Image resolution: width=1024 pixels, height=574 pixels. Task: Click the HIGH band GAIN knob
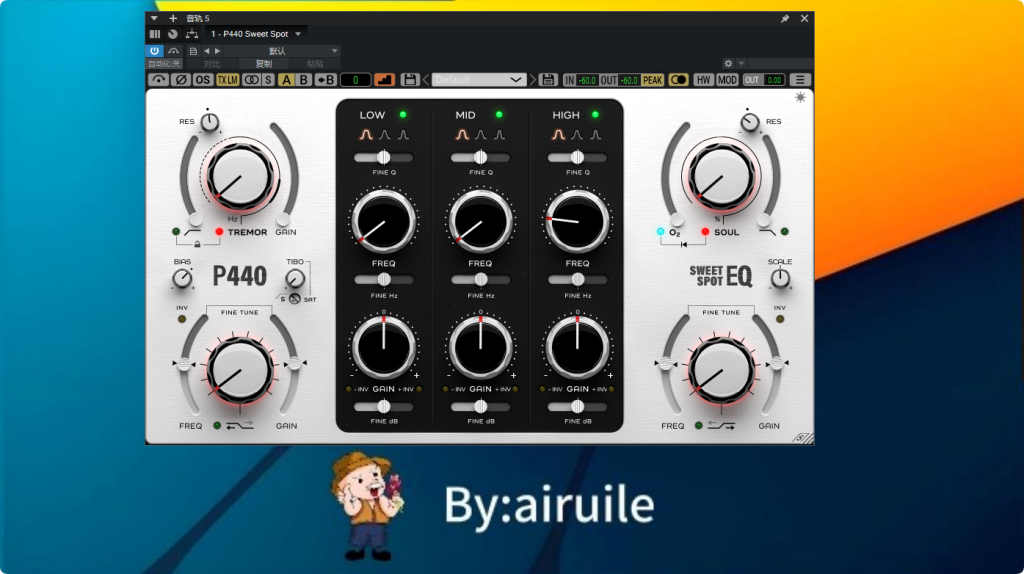pyautogui.click(x=577, y=347)
